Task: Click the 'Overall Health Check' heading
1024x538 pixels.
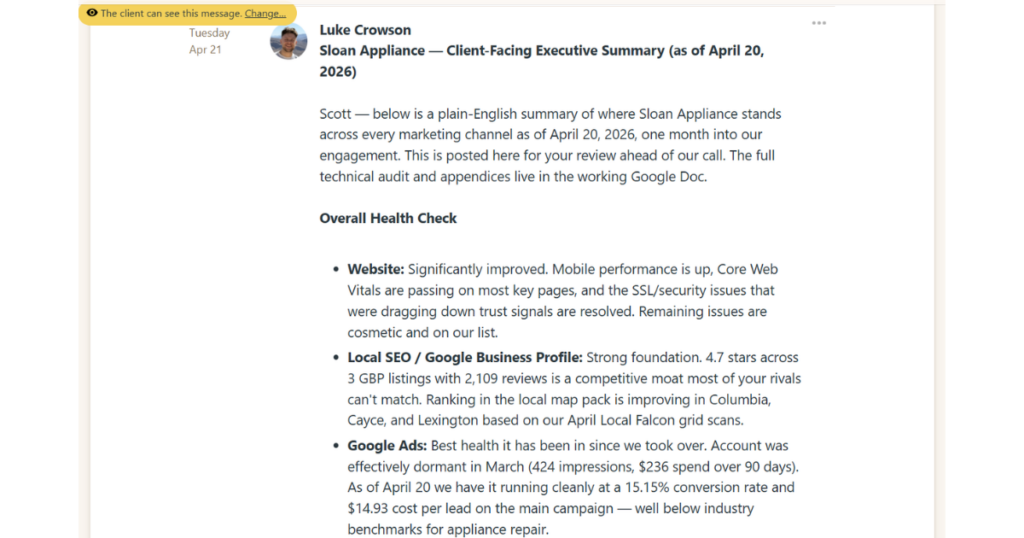Action: pyautogui.click(x=388, y=218)
